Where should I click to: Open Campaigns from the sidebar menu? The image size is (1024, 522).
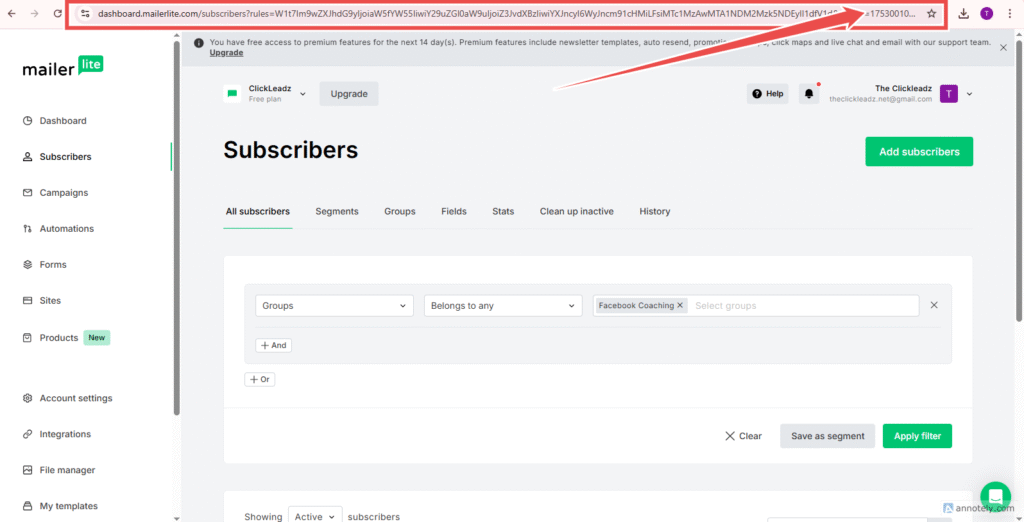click(x=63, y=193)
